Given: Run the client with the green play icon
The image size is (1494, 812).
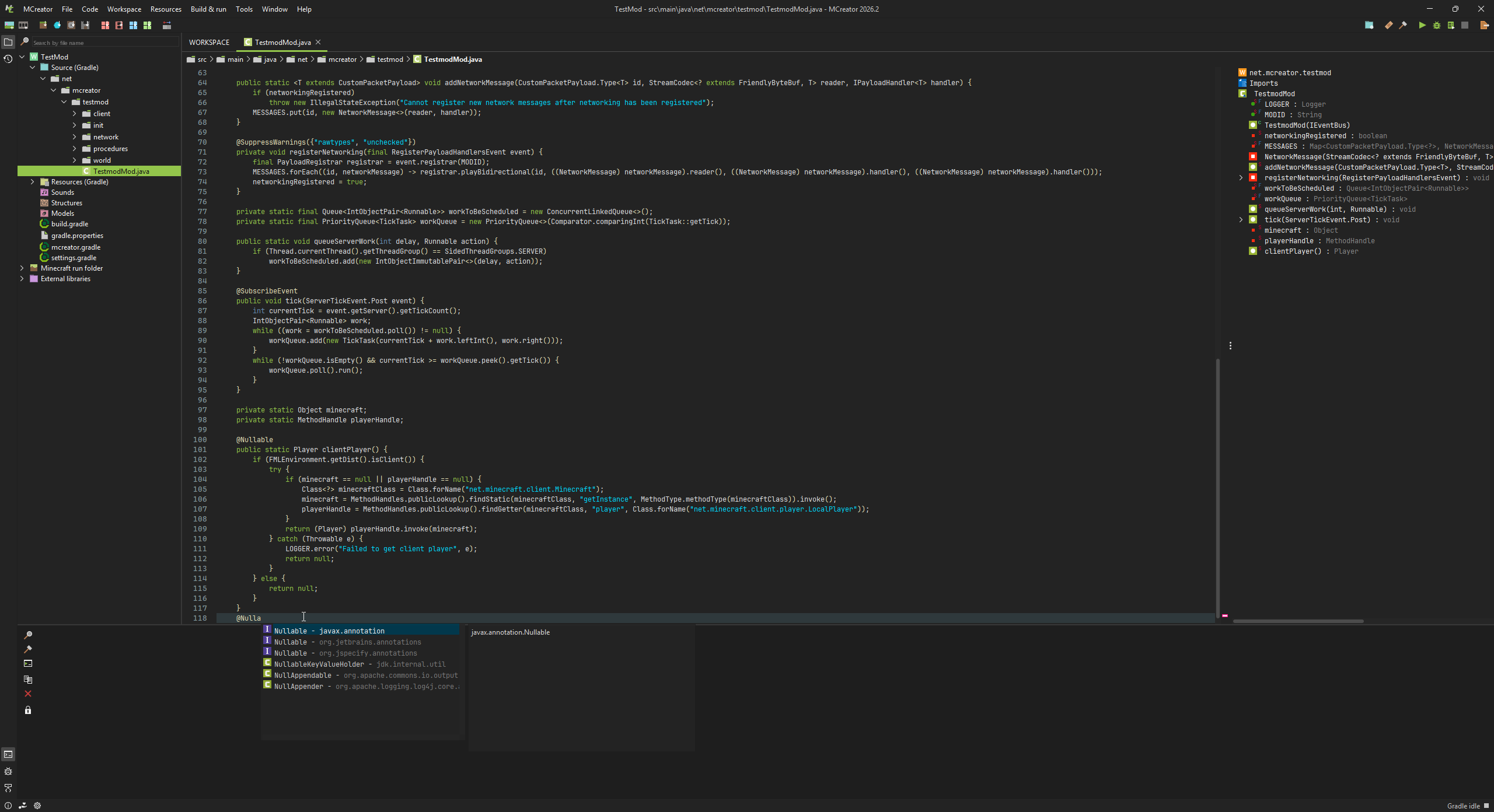Looking at the screenshot, I should 1422,25.
